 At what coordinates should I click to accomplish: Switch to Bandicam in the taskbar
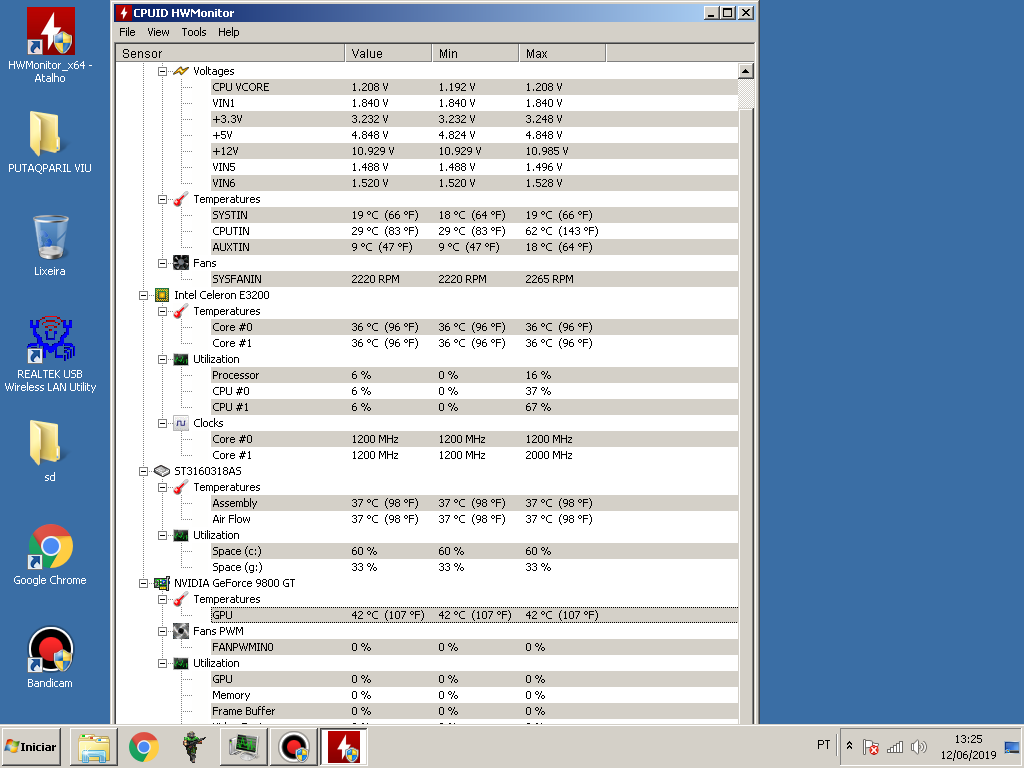pos(294,747)
